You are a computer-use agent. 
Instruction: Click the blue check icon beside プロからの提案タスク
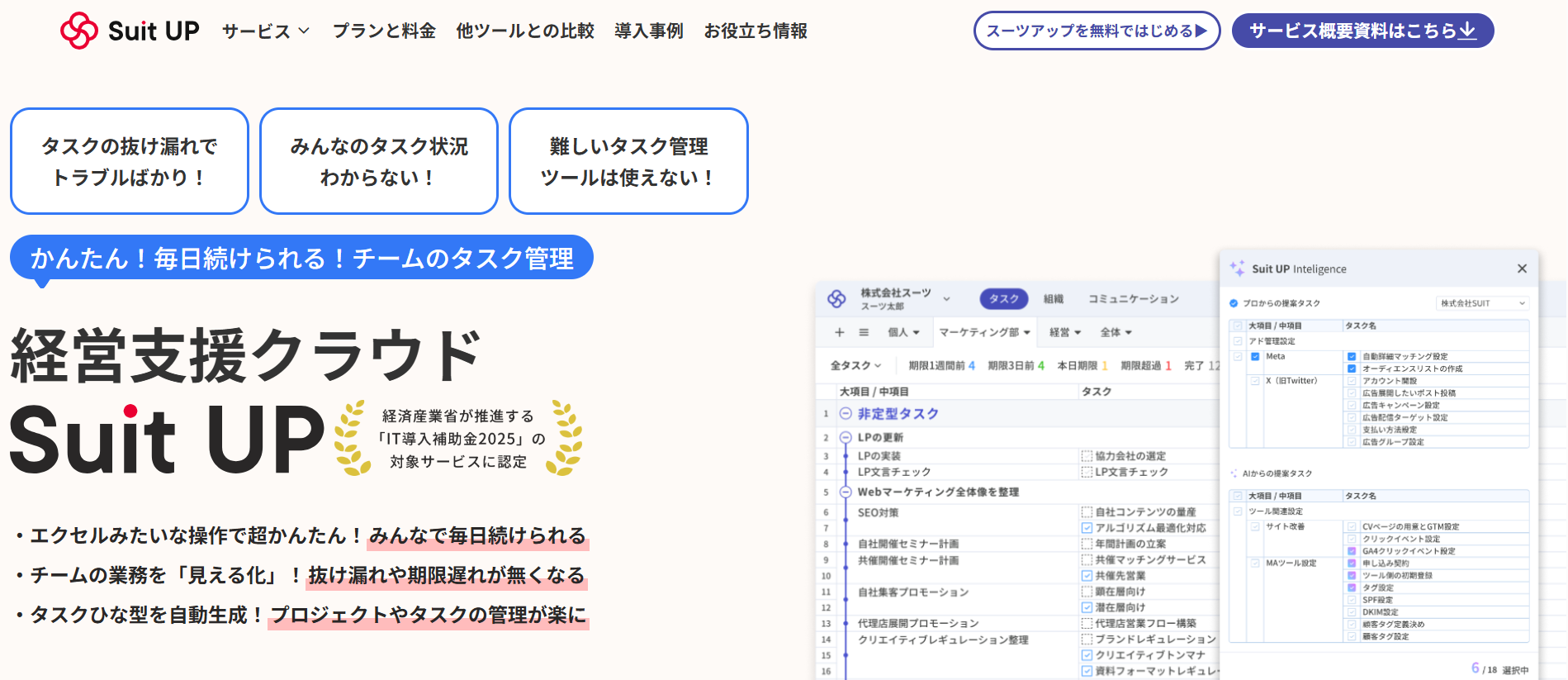(x=1234, y=303)
